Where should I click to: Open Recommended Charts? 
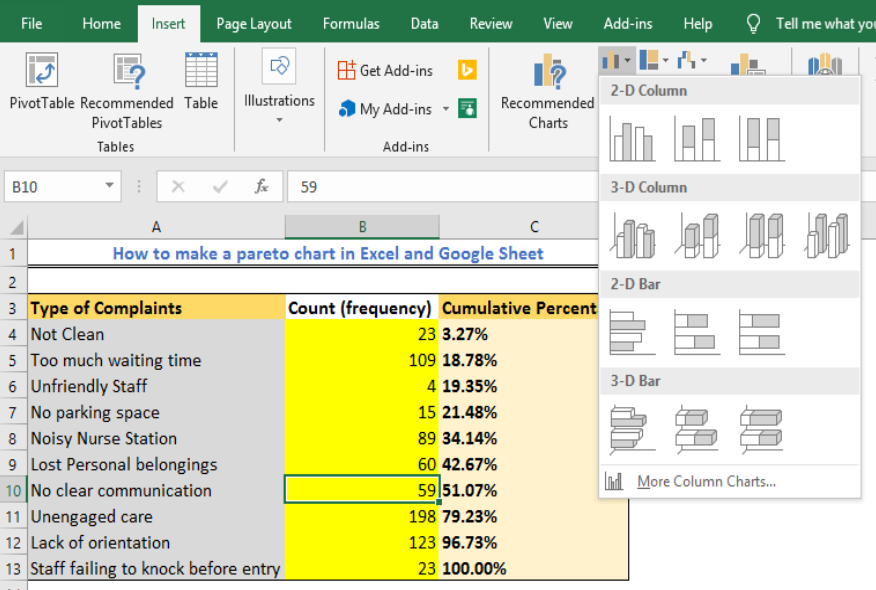tap(548, 92)
